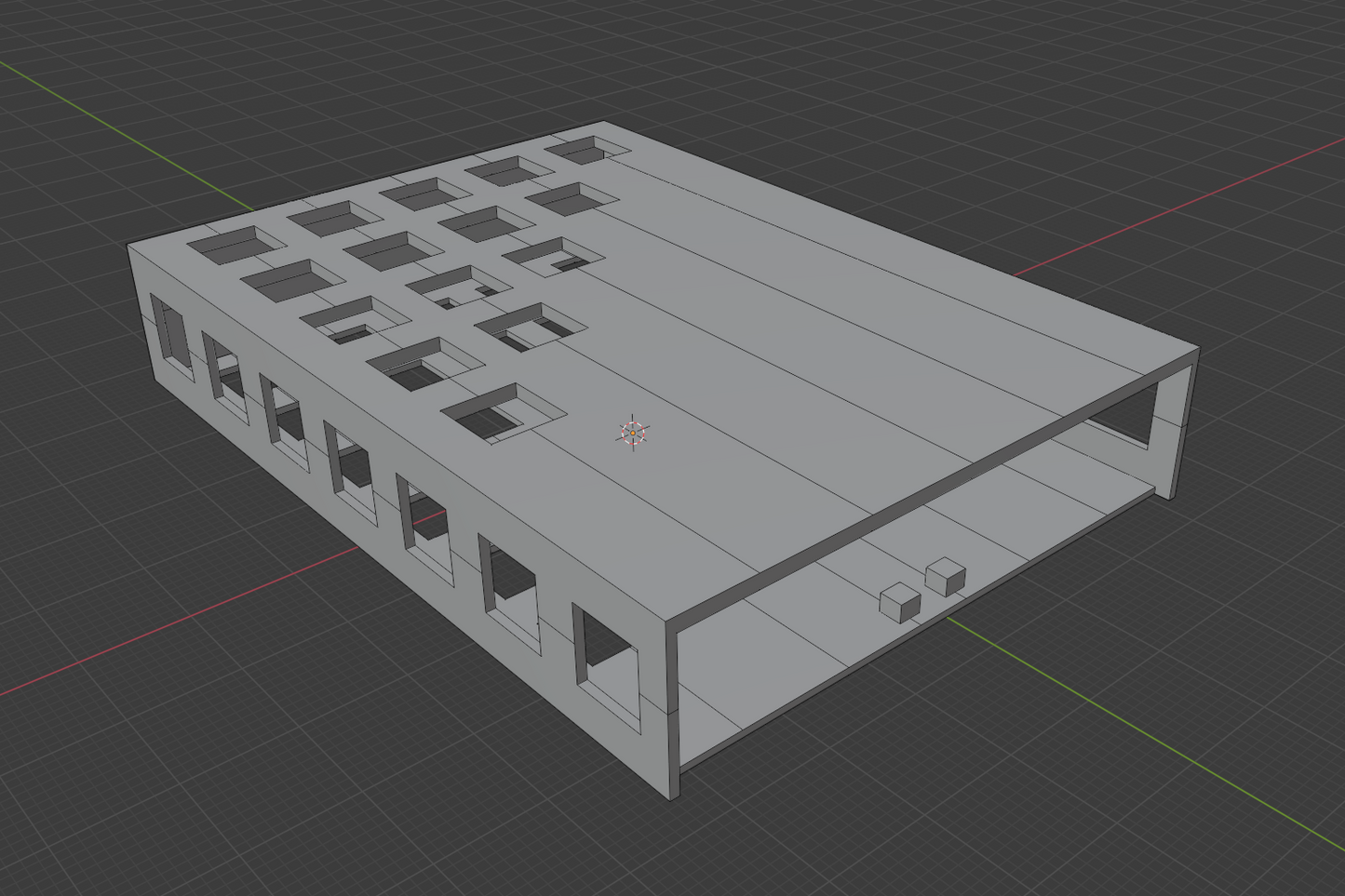This screenshot has width=1345, height=896.
Task: Select the farther small cube inside the enclosure
Action: click(946, 577)
